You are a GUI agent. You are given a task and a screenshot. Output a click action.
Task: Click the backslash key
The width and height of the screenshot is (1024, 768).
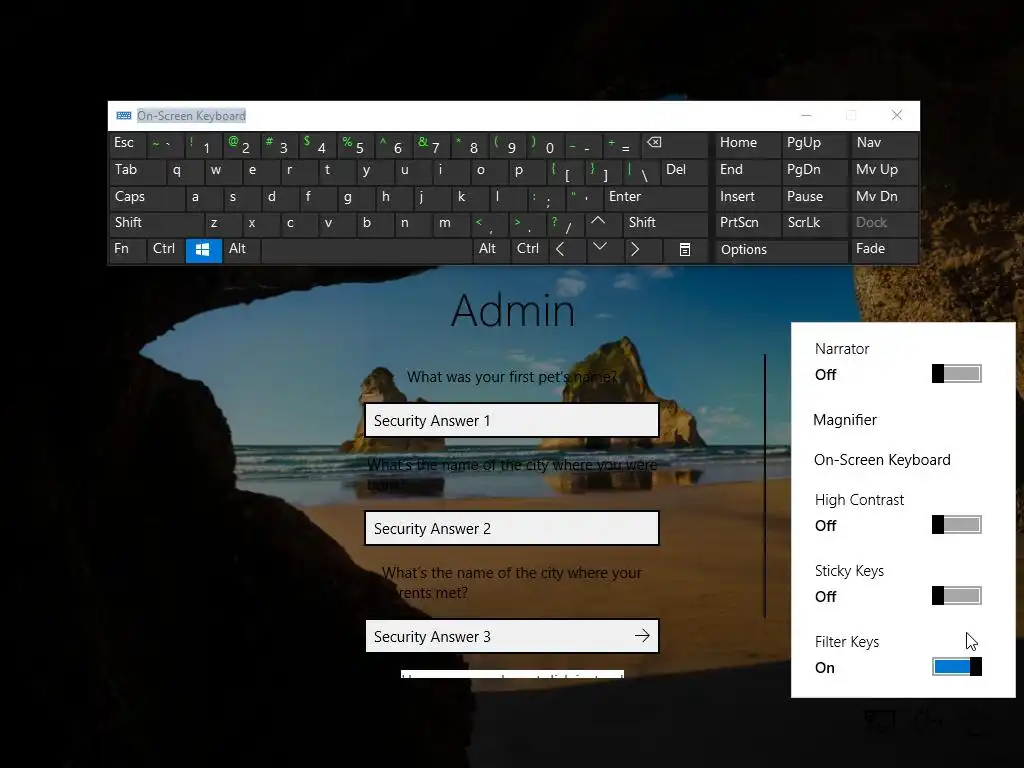click(641, 171)
